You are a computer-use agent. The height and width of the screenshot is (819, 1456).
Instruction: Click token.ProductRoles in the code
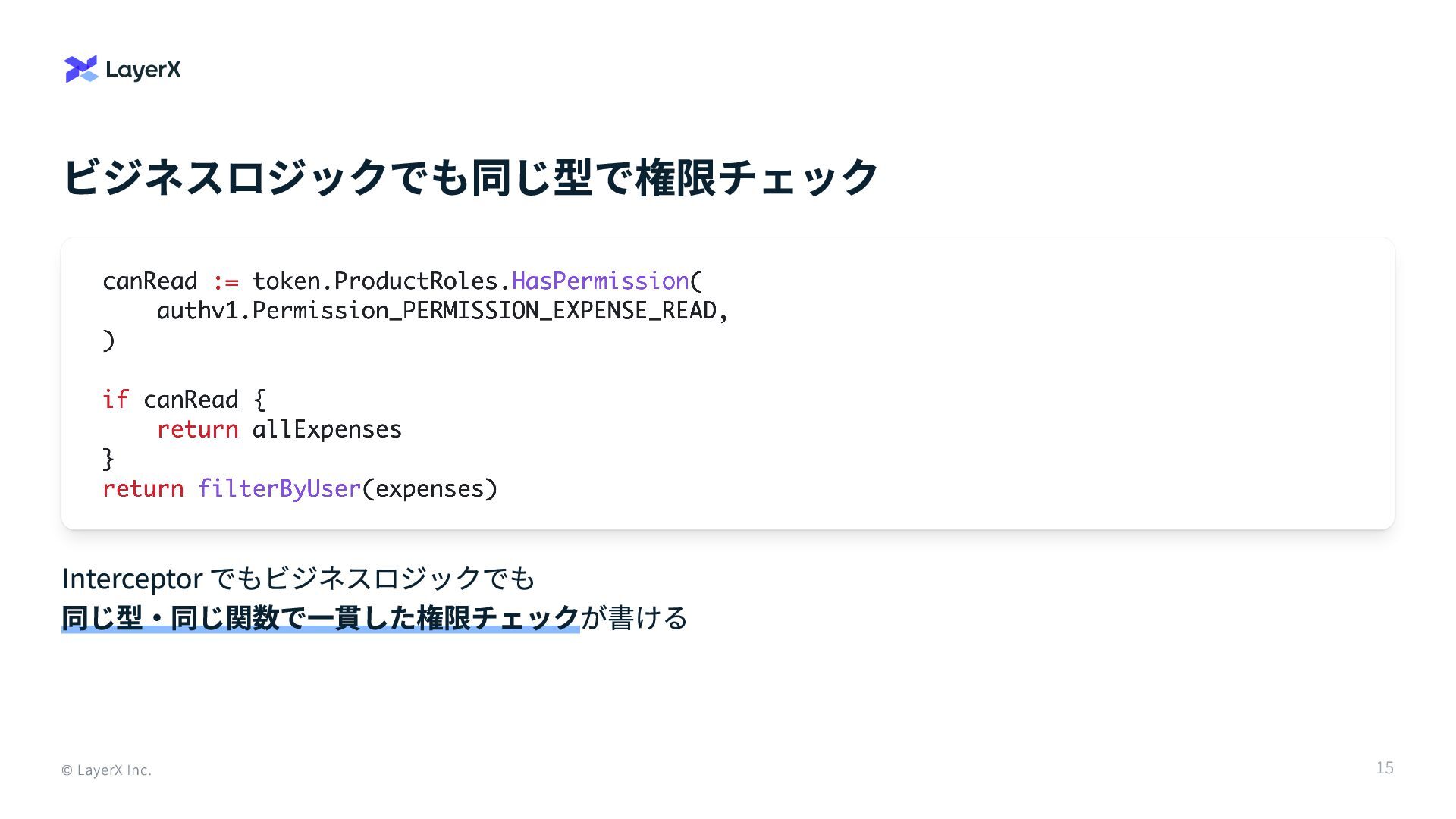pos(375,281)
